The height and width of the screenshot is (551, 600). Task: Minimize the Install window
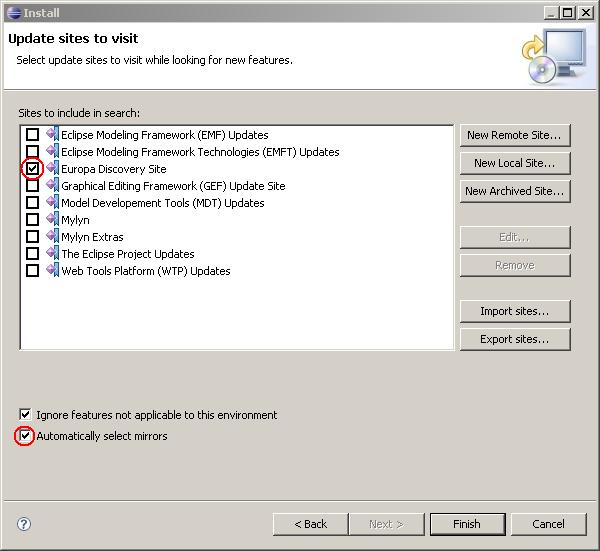click(x=551, y=13)
